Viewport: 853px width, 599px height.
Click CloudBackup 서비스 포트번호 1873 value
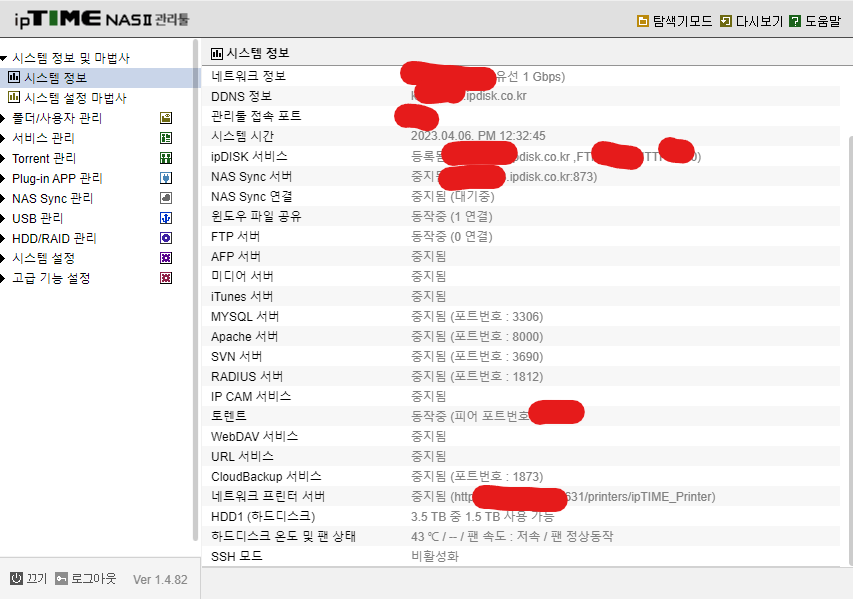click(477, 477)
